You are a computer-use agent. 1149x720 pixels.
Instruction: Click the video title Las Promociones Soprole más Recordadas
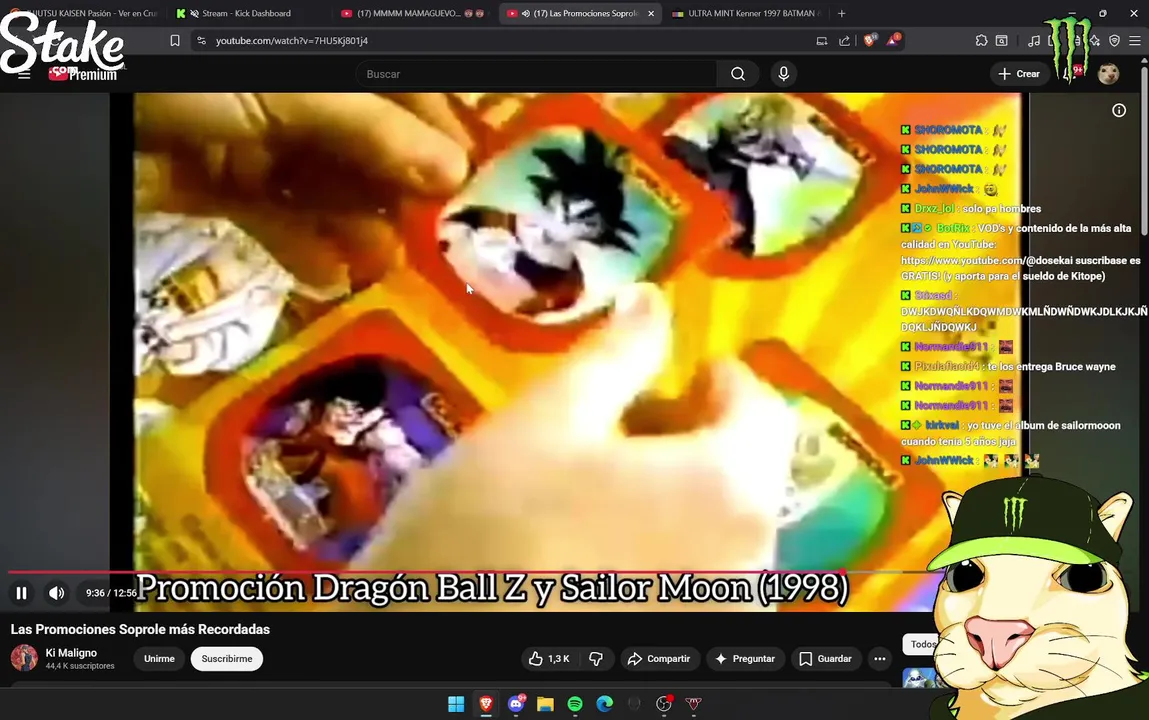pyautogui.click(x=140, y=629)
